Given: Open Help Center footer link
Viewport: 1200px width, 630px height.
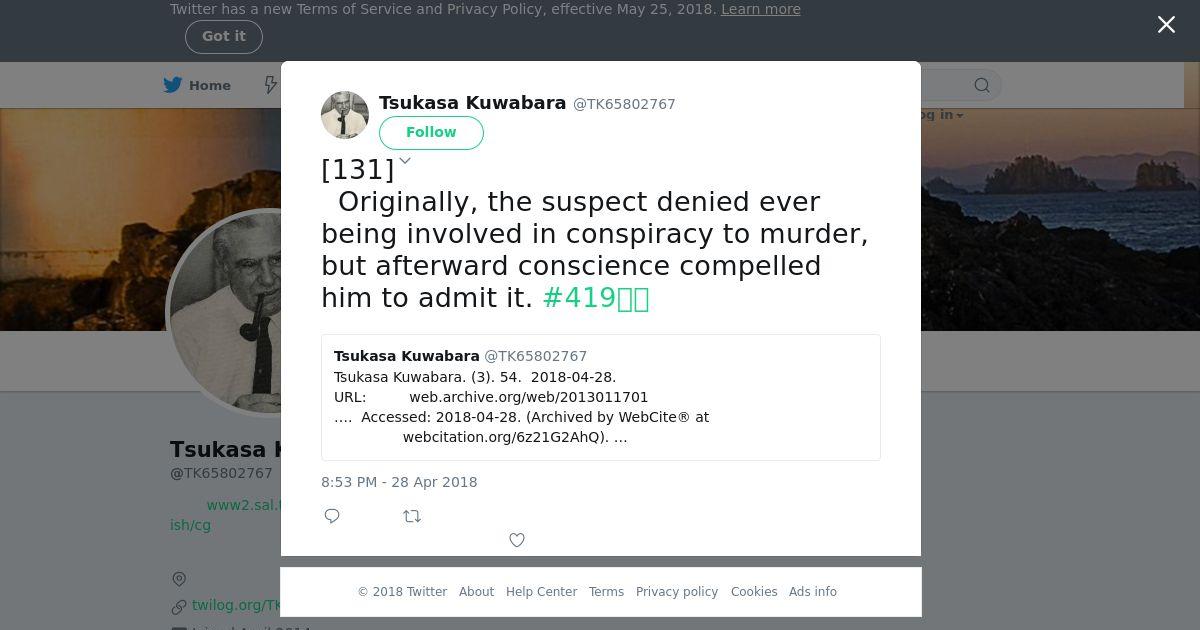Looking at the screenshot, I should point(541,592).
